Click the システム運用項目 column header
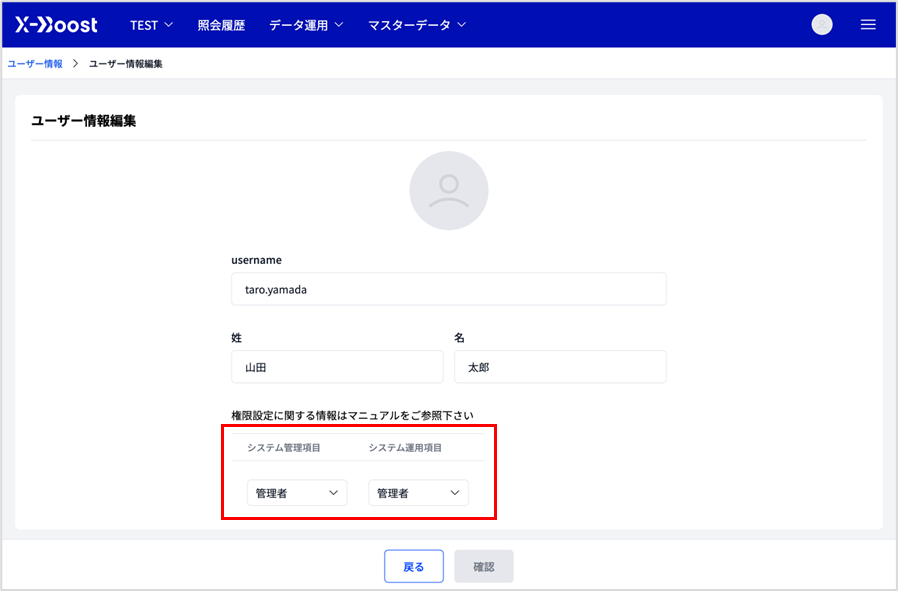898x591 pixels. (405, 448)
